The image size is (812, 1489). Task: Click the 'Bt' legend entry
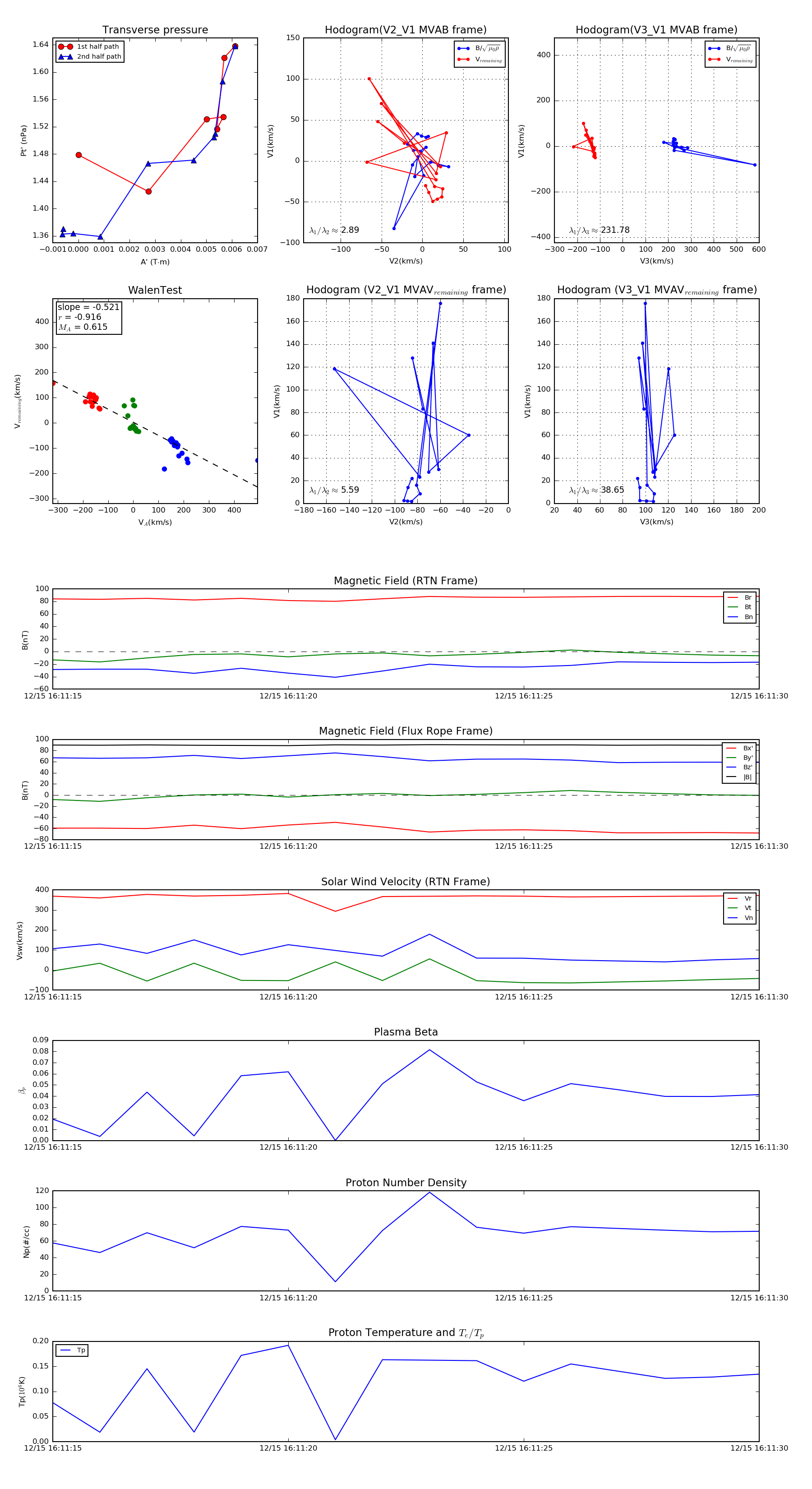click(740, 607)
